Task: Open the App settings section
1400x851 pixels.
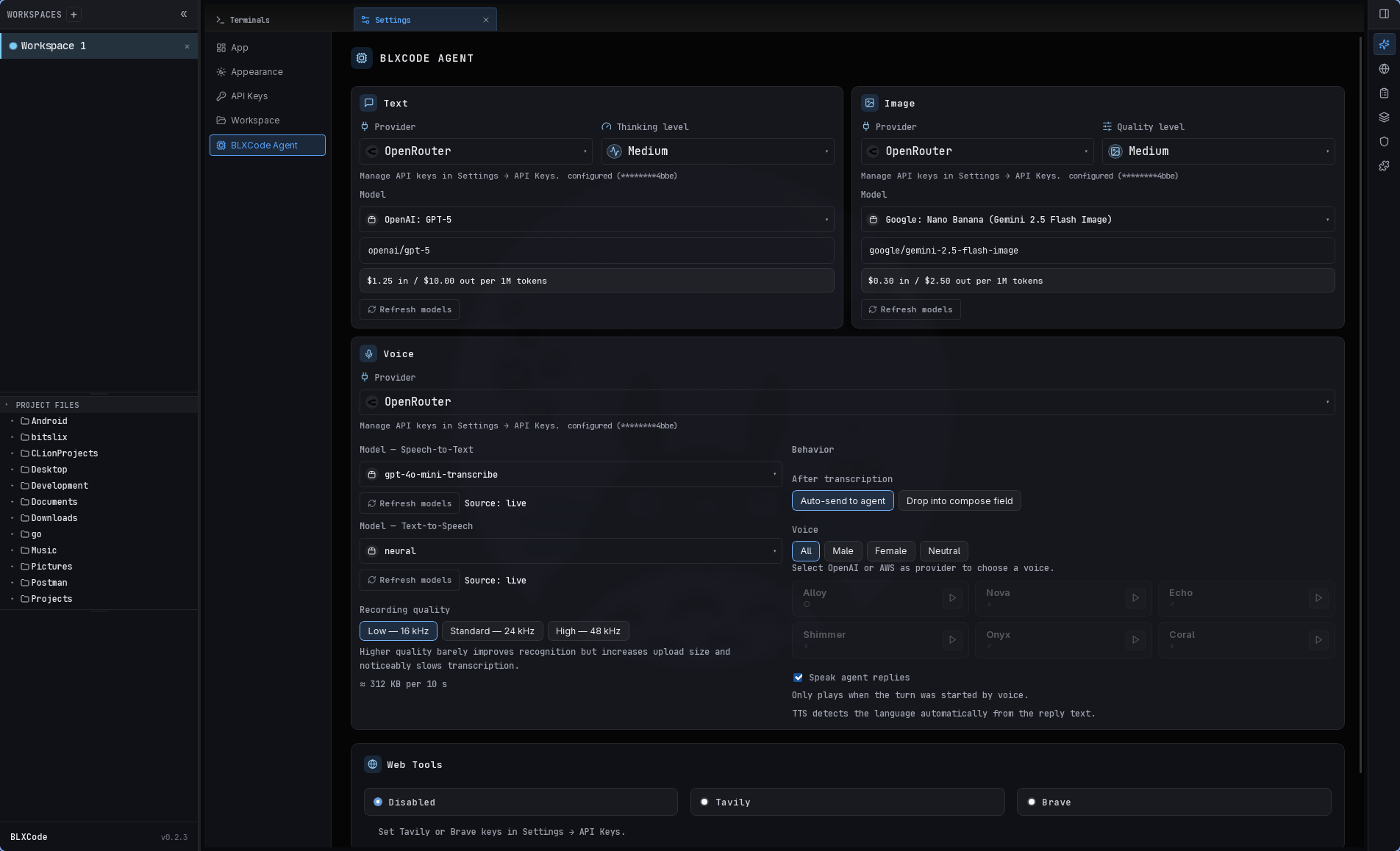Action: (268, 48)
